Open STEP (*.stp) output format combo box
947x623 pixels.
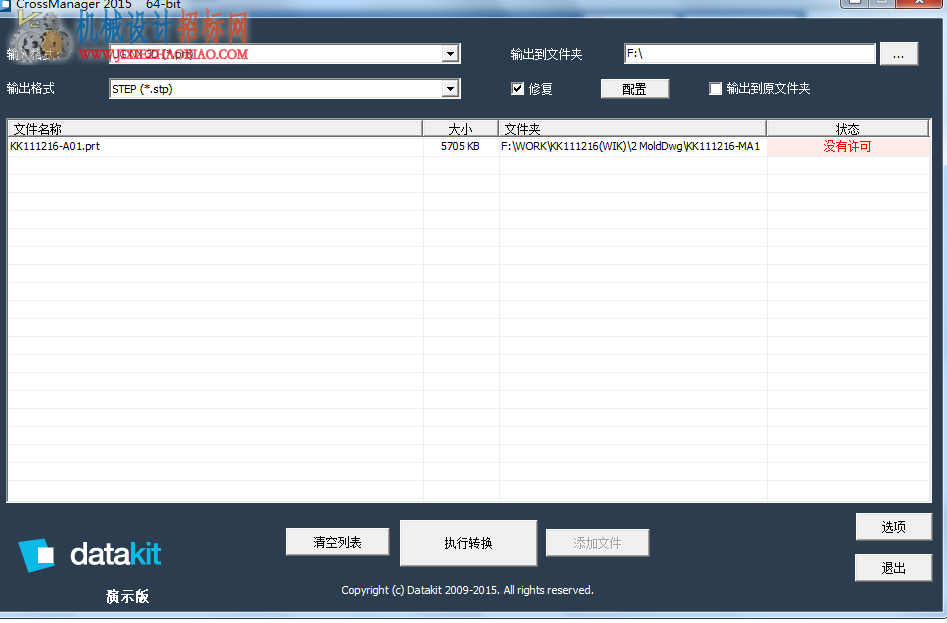tap(284, 89)
